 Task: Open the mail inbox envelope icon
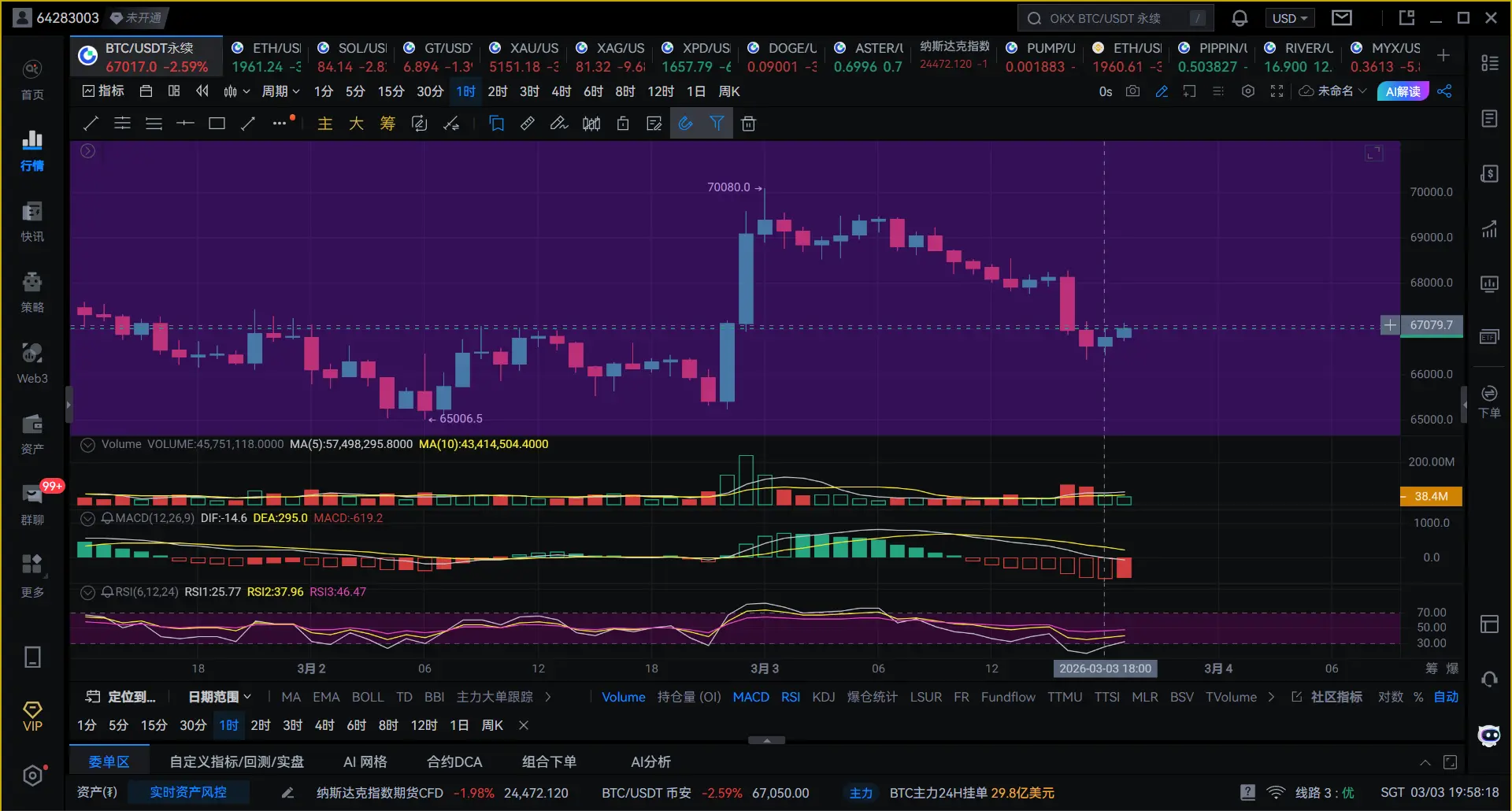click(x=1342, y=18)
